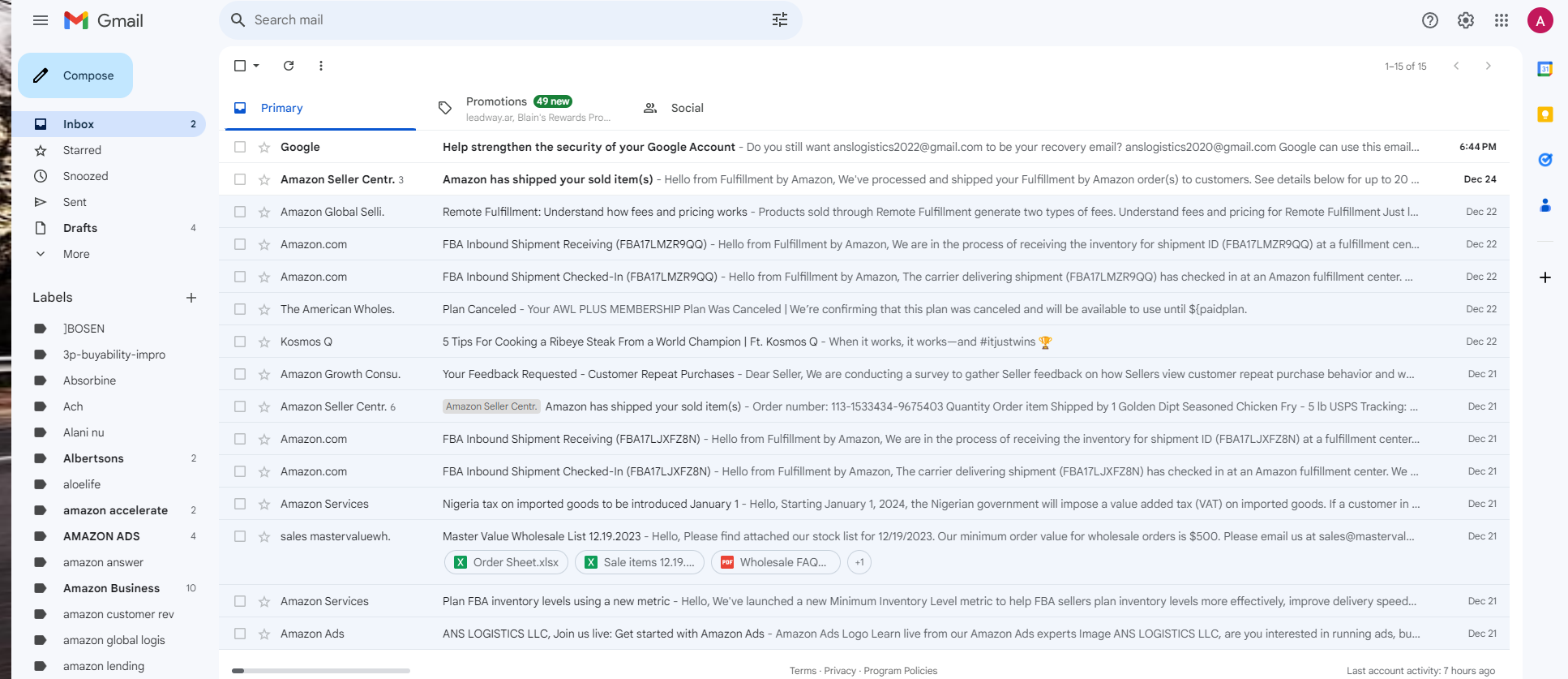Open the Google apps grid
Image resolution: width=1568 pixels, height=679 pixels.
pos(1502,20)
